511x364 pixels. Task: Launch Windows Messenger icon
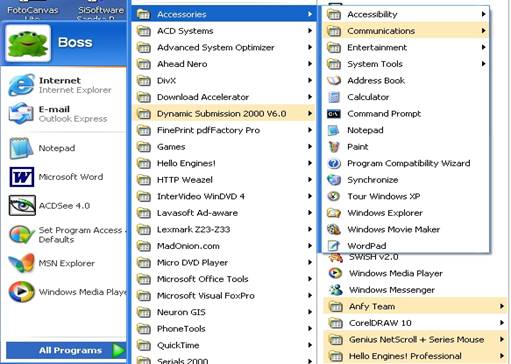click(x=336, y=290)
